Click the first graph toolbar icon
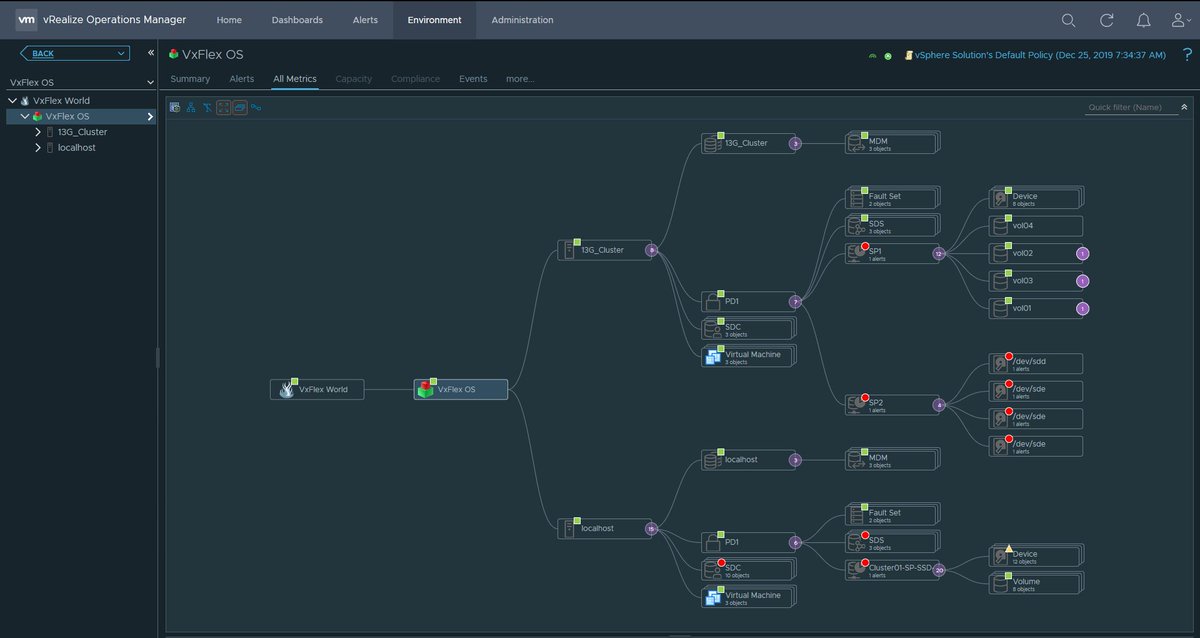 click(x=174, y=107)
